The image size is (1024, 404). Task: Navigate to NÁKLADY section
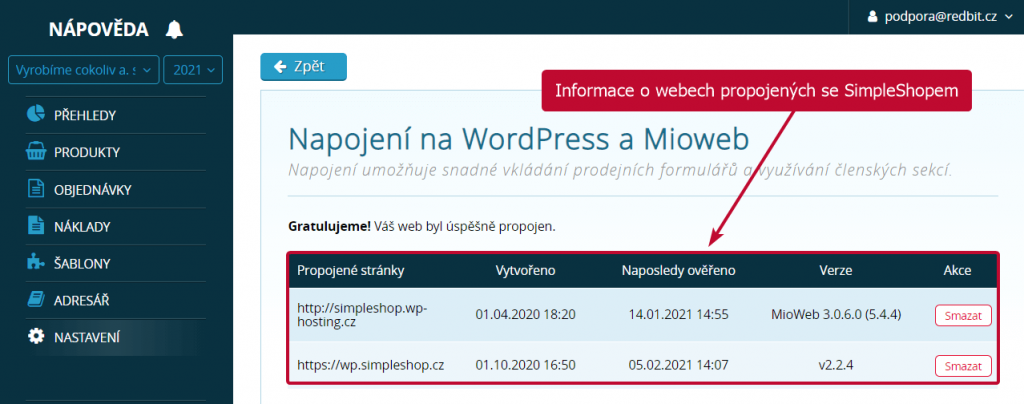tap(82, 227)
